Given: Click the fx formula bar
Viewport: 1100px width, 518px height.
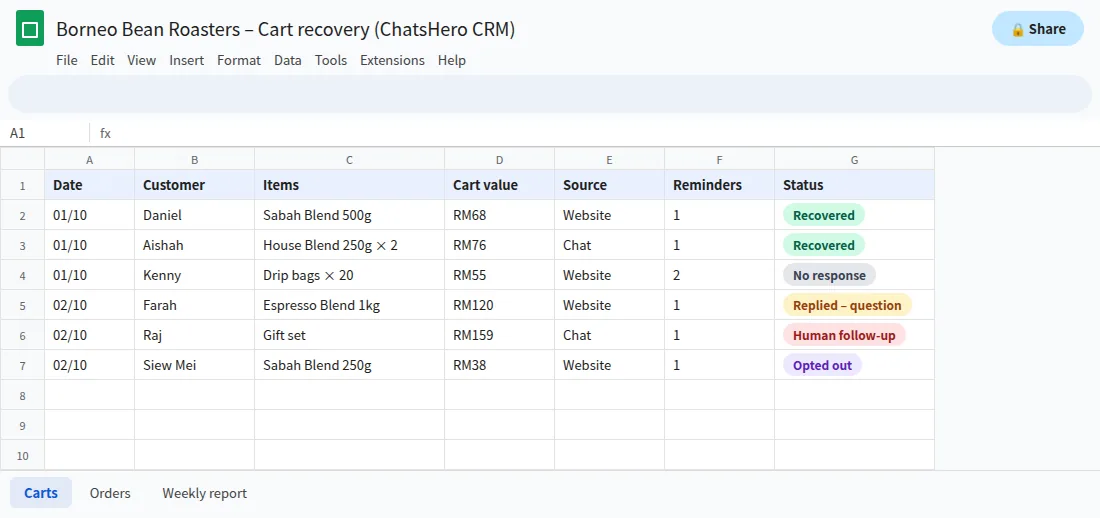Looking at the screenshot, I should click(x=596, y=133).
